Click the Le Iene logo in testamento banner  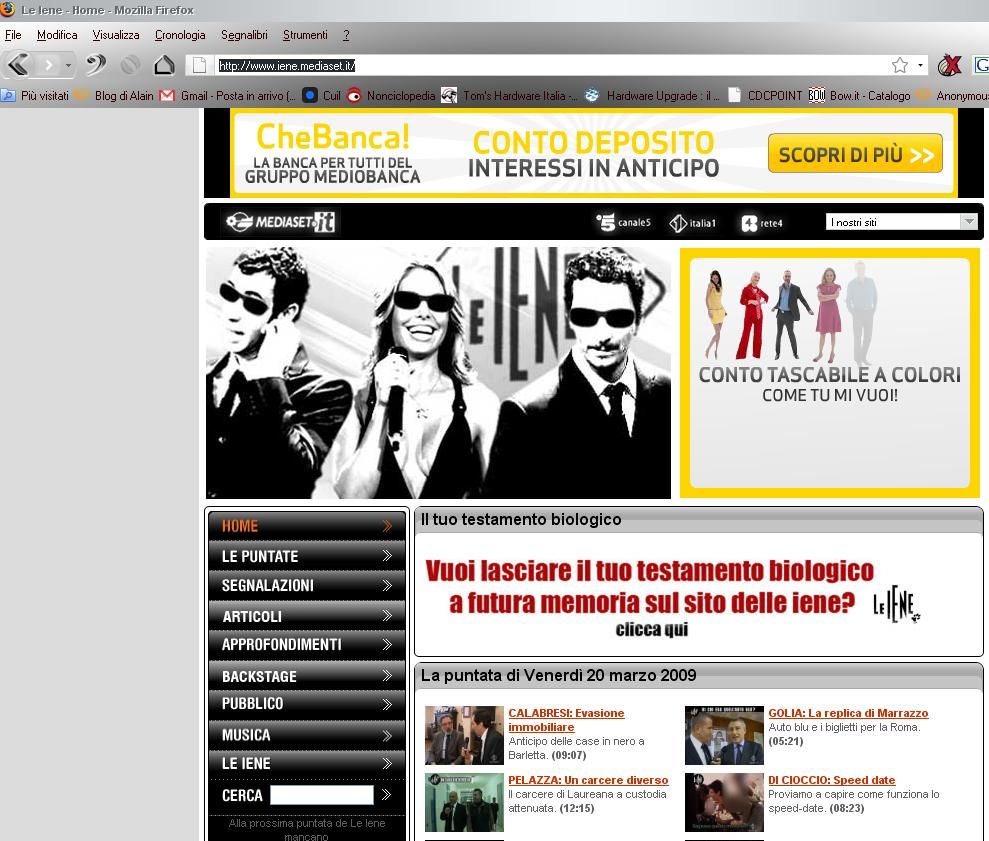pyautogui.click(x=896, y=606)
